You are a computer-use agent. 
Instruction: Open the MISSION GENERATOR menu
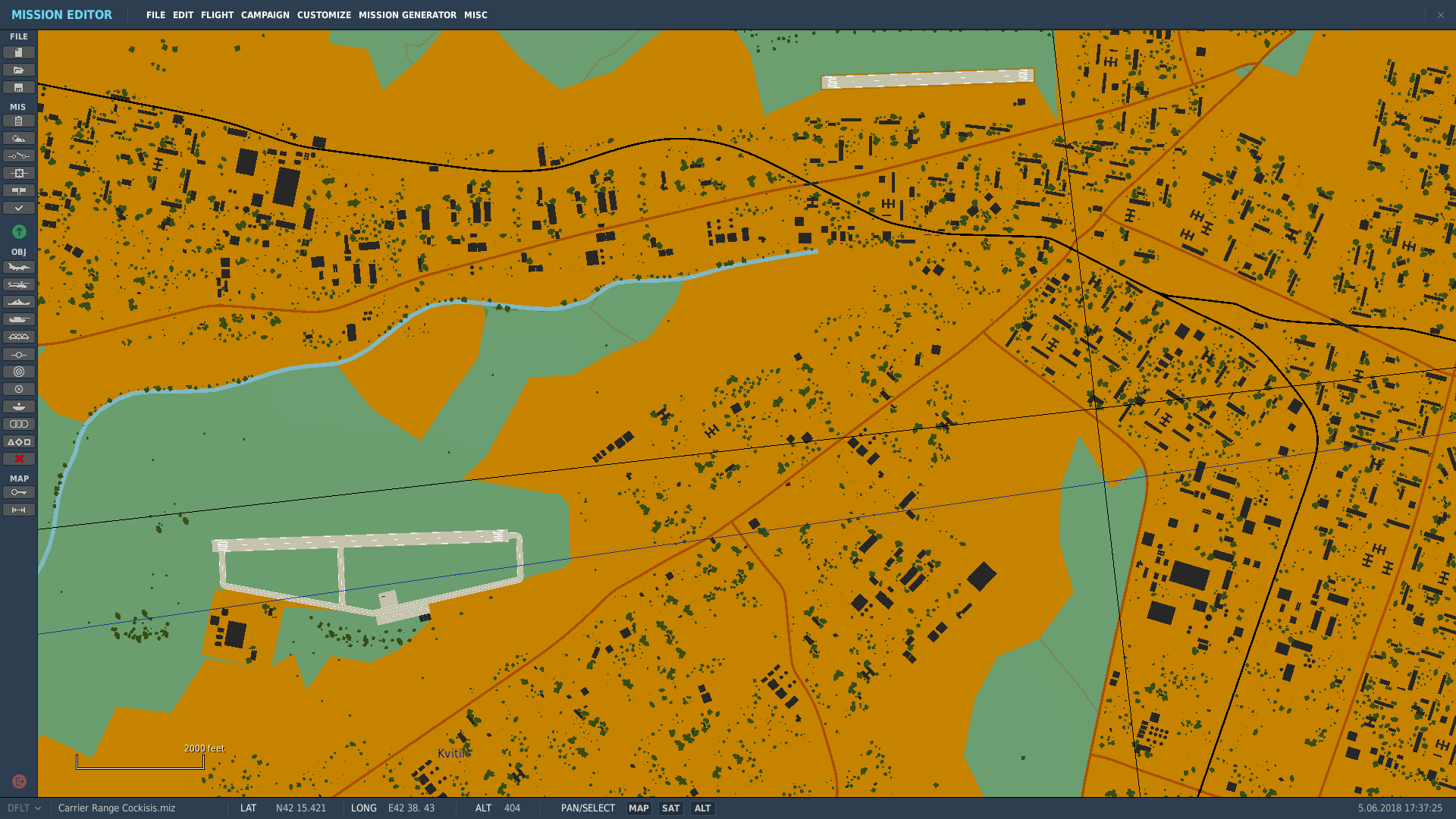tap(407, 15)
